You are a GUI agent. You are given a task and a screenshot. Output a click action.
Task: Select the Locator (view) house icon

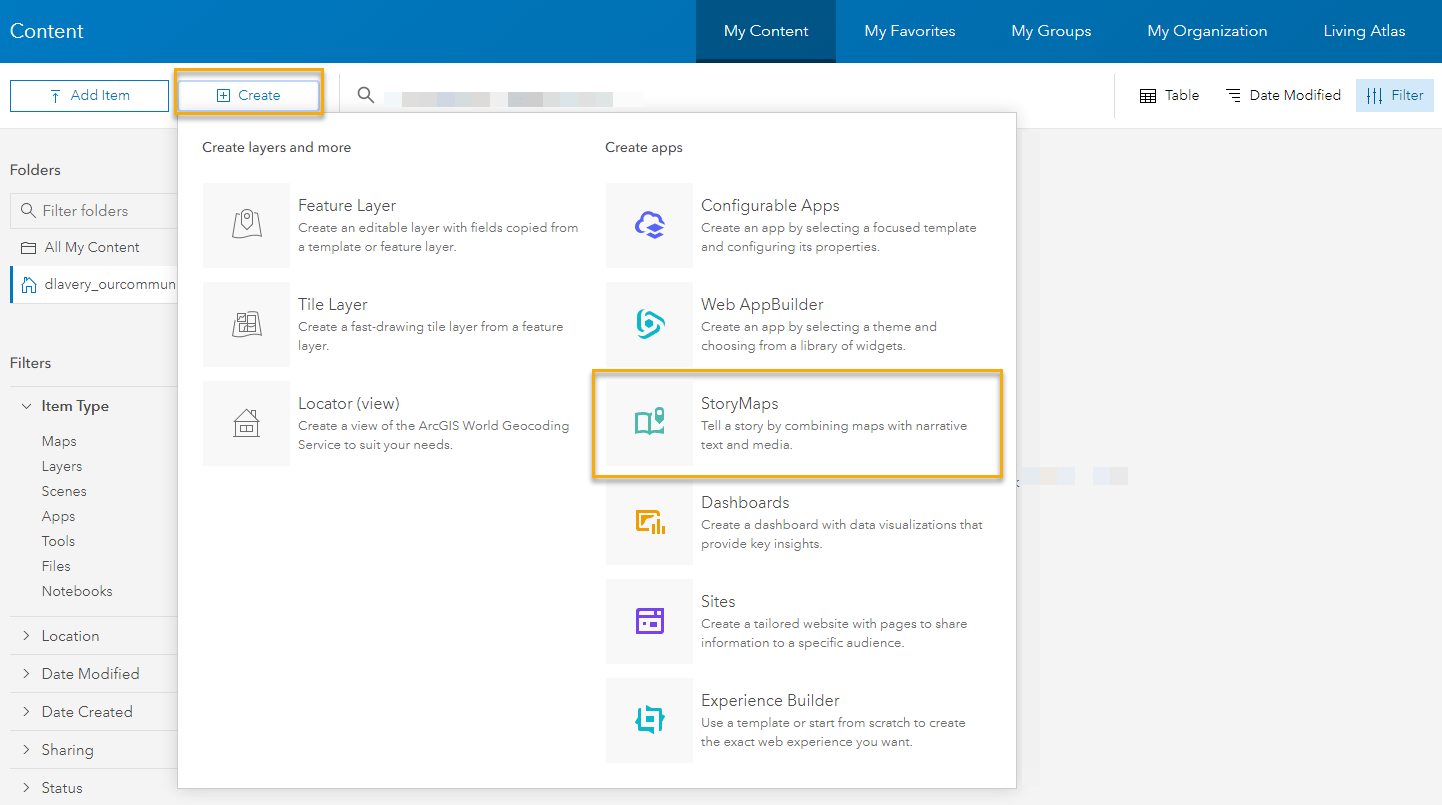[x=246, y=423]
